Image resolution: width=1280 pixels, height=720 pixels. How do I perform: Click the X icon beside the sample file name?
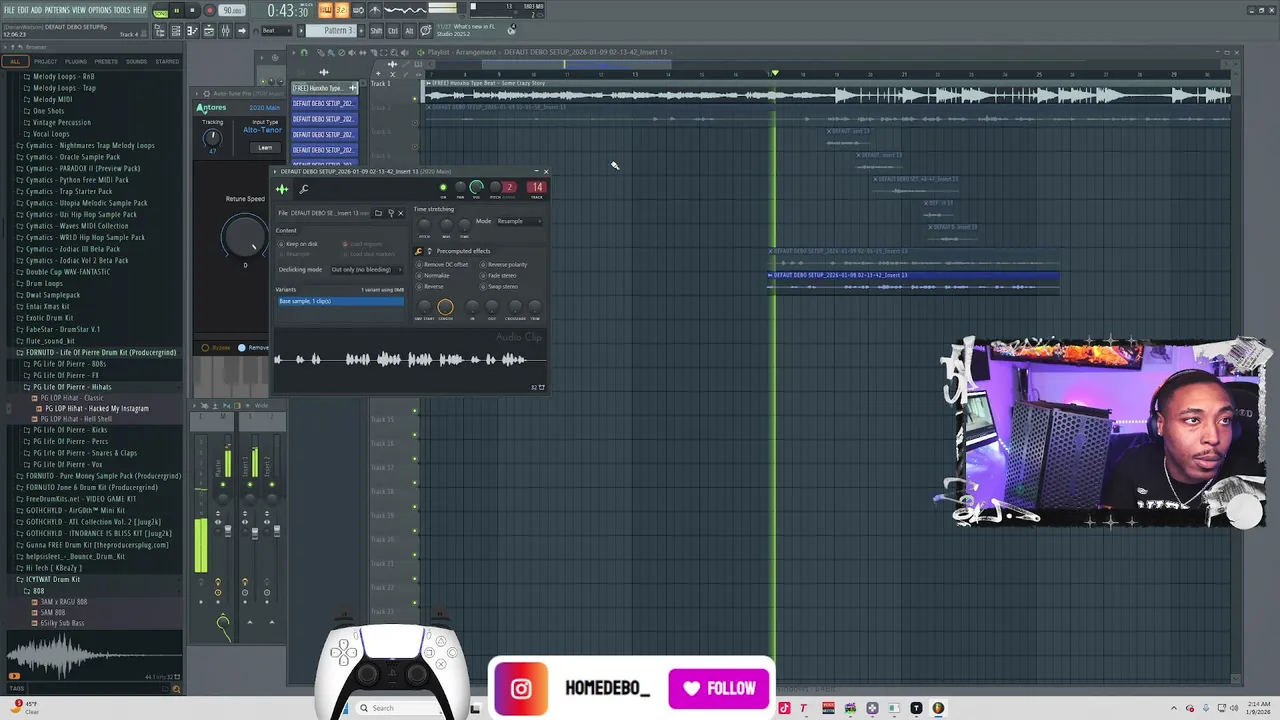pyautogui.click(x=401, y=213)
